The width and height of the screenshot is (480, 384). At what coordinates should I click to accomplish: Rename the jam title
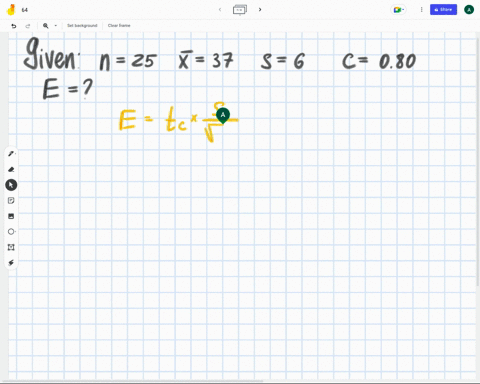25,10
